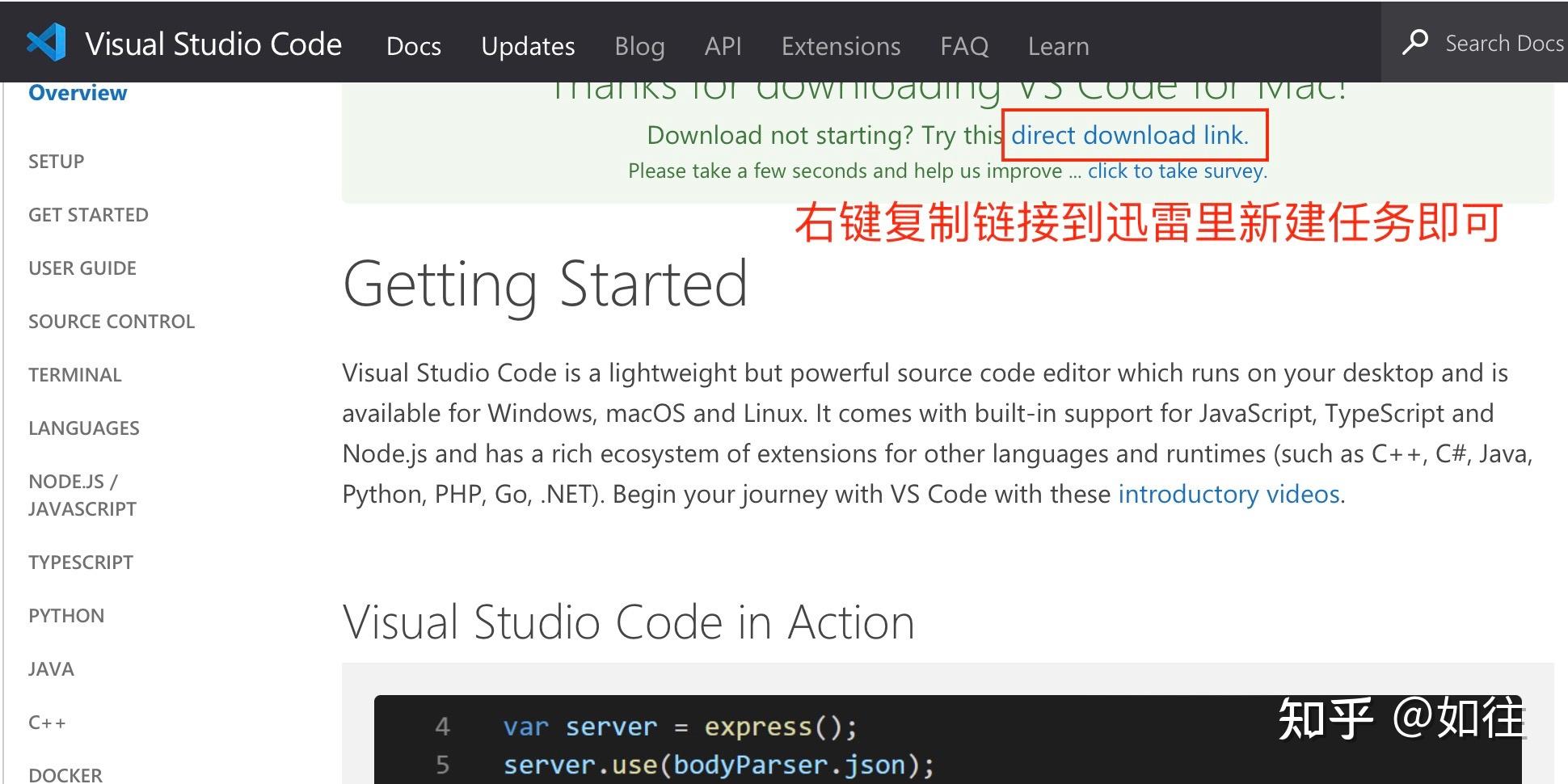Click the Visual Studio Code logo icon
The height and width of the screenshot is (784, 1568).
tap(46, 42)
